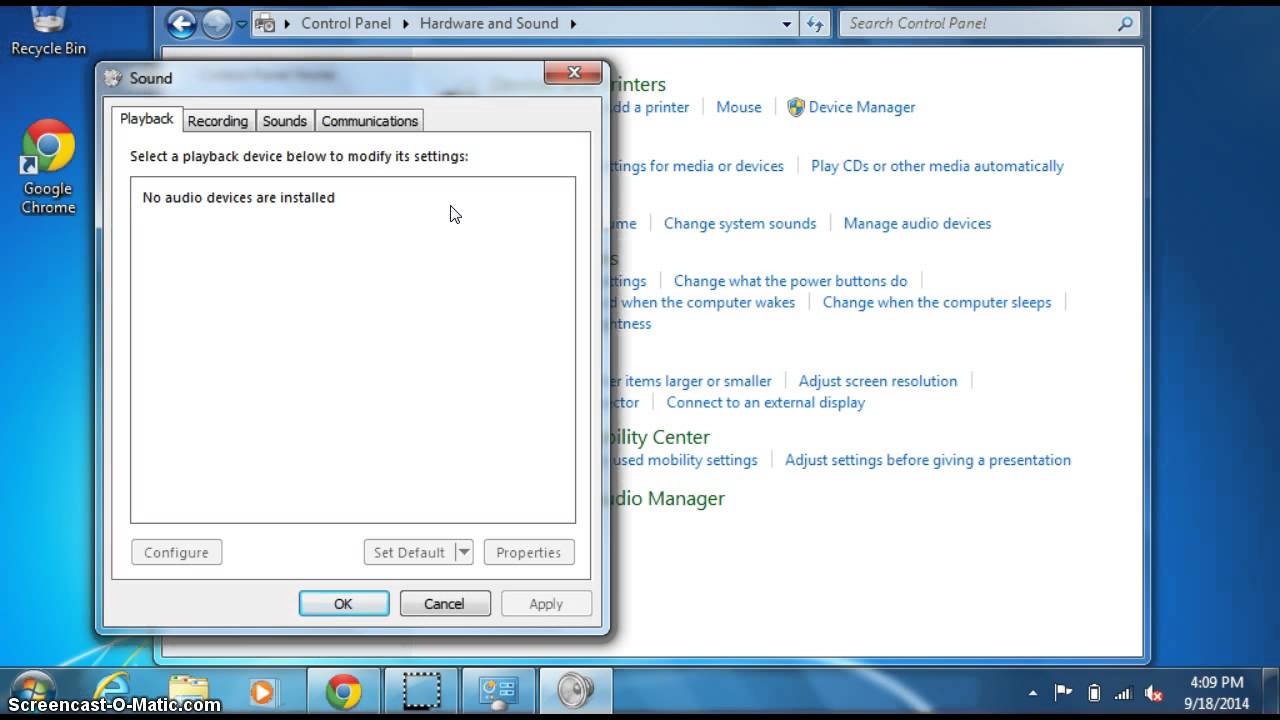Launch Google Chrome from the taskbar
The height and width of the screenshot is (720, 1280).
click(343, 691)
